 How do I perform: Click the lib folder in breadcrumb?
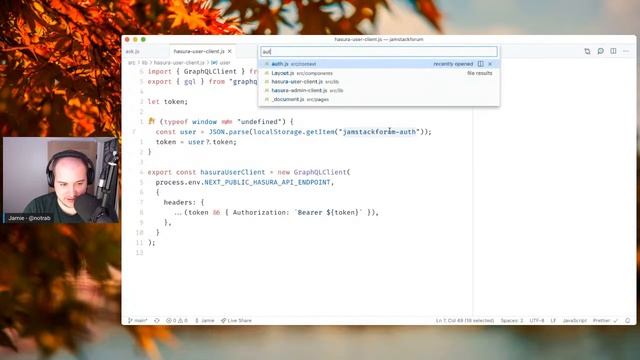144,62
